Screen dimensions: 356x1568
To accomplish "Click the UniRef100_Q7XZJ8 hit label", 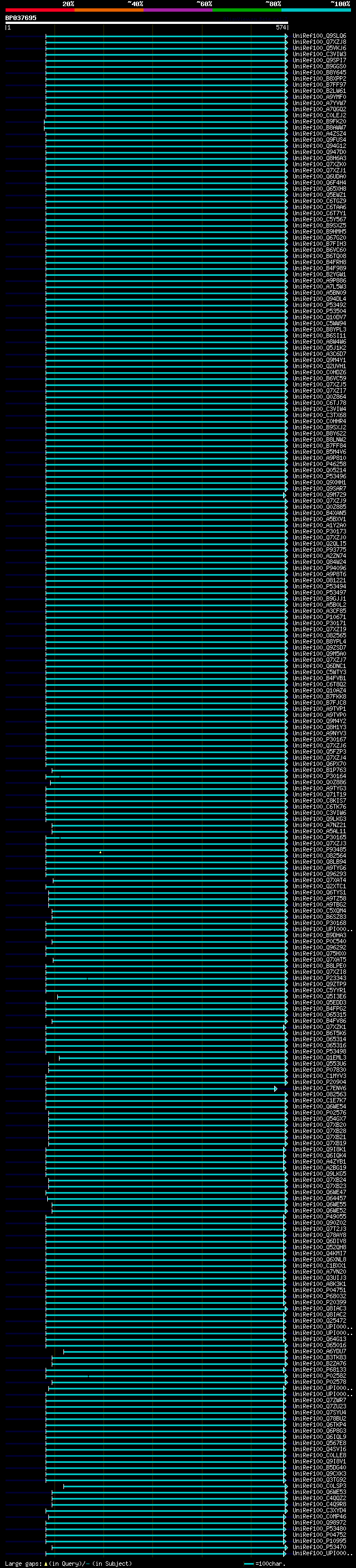I will tap(319, 42).
